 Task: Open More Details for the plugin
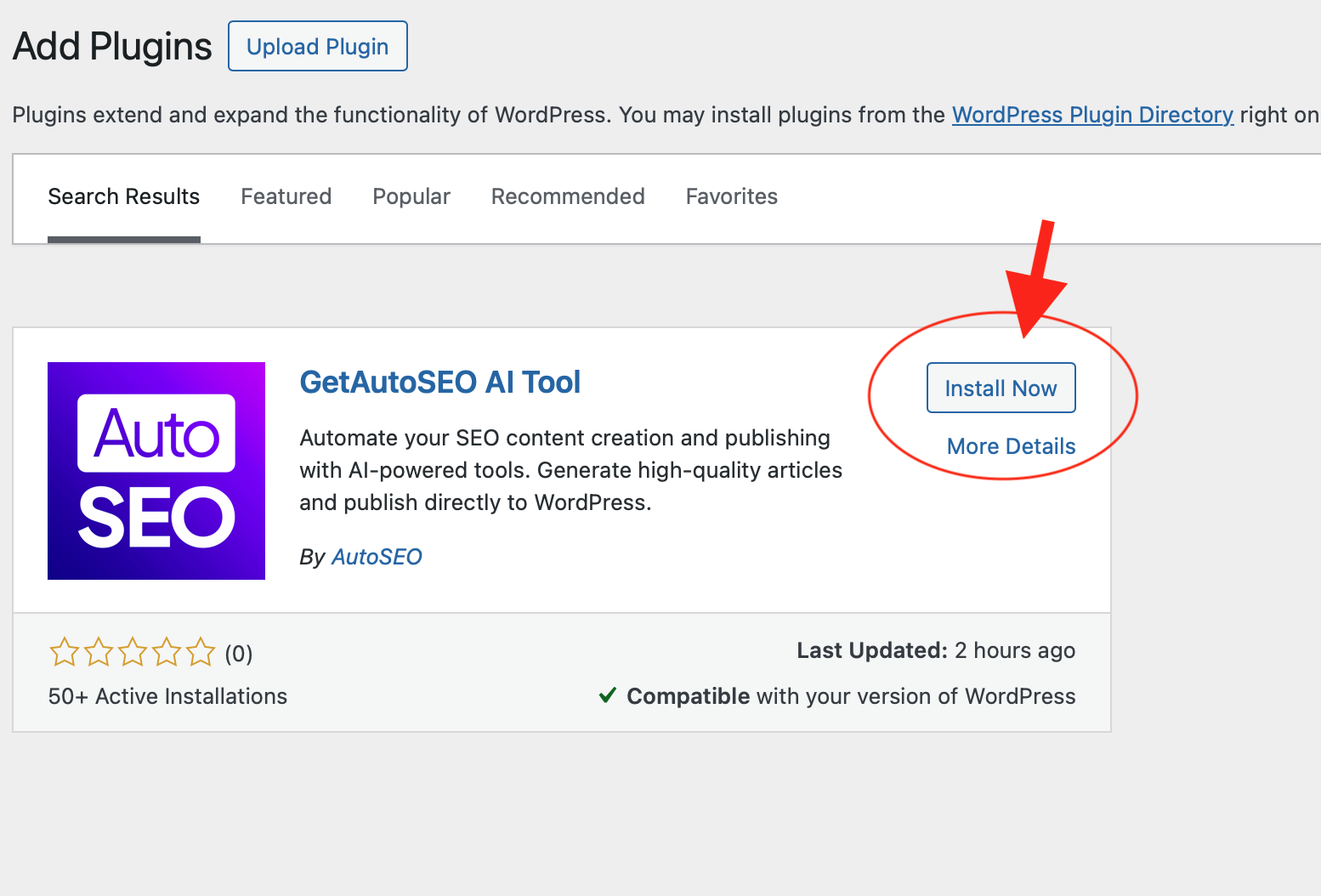click(x=1011, y=446)
